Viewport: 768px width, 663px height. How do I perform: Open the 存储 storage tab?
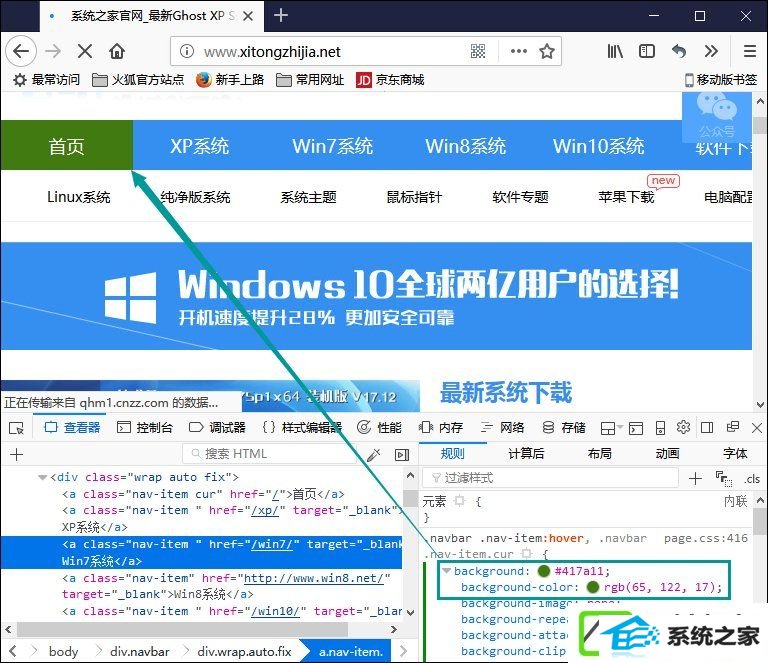point(564,427)
